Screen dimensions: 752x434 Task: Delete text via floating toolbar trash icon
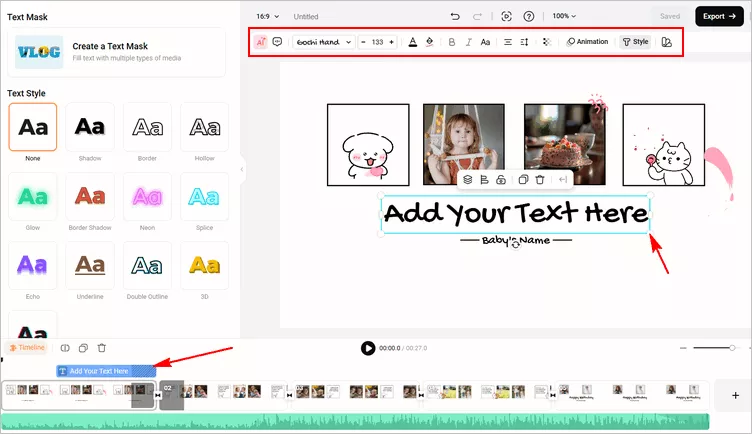(x=540, y=180)
